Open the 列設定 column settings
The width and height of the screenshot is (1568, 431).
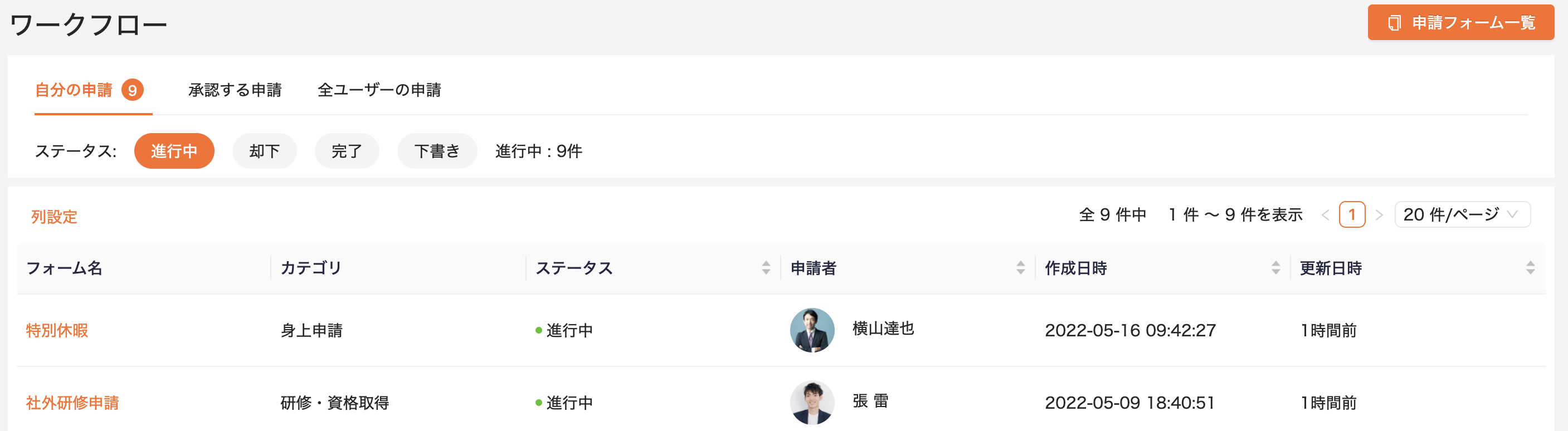click(x=54, y=217)
